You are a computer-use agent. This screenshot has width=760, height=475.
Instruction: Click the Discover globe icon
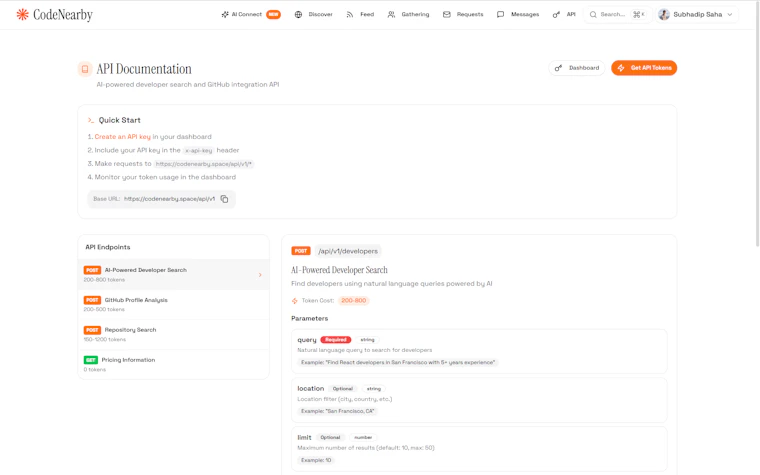click(299, 15)
